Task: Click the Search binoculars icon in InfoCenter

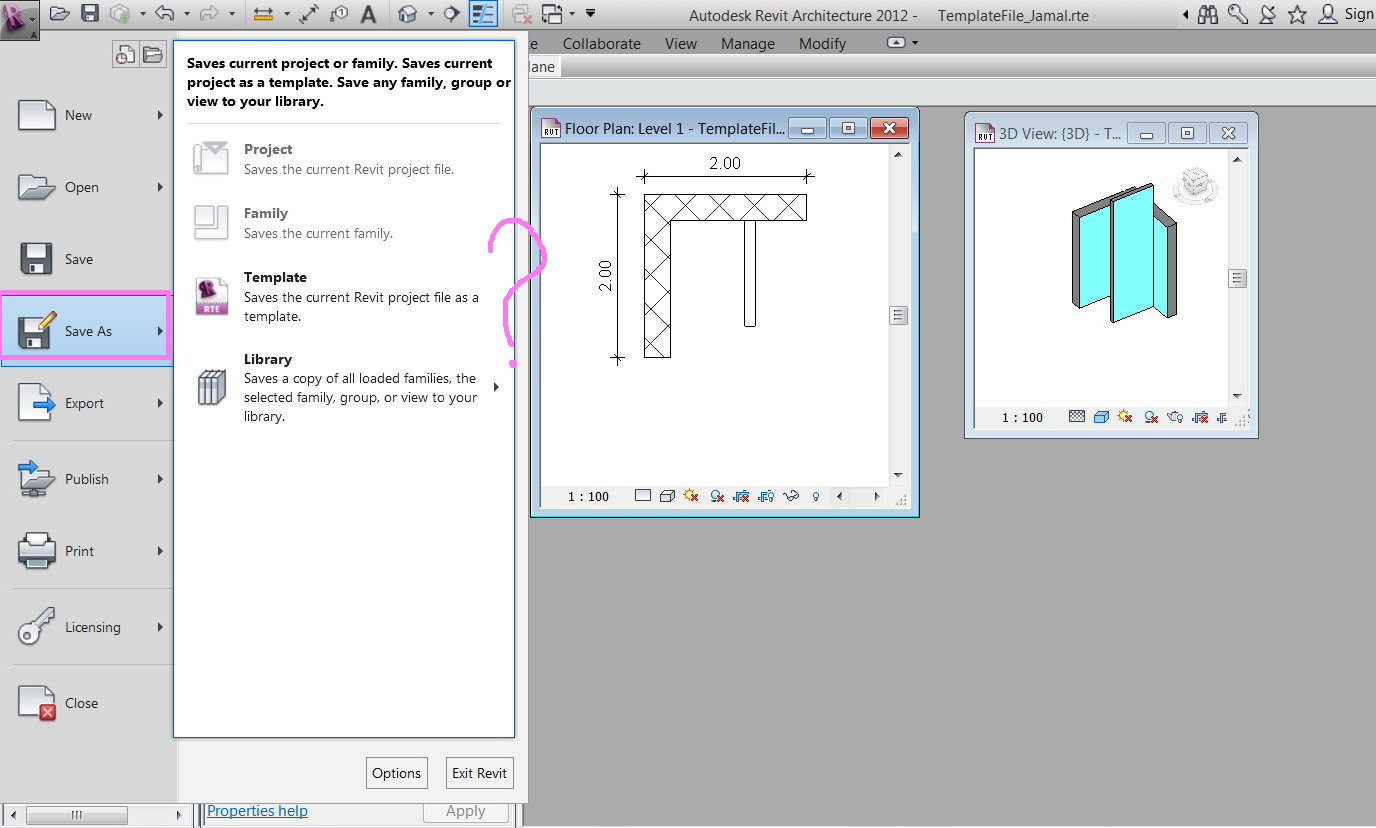Action: (1208, 14)
